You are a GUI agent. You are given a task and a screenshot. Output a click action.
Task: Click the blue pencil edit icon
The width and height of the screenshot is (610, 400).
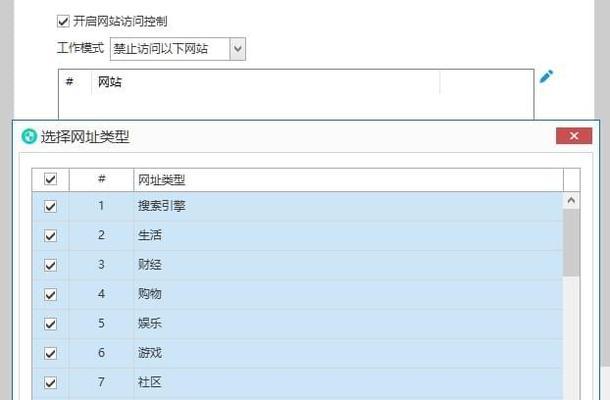pos(546,76)
